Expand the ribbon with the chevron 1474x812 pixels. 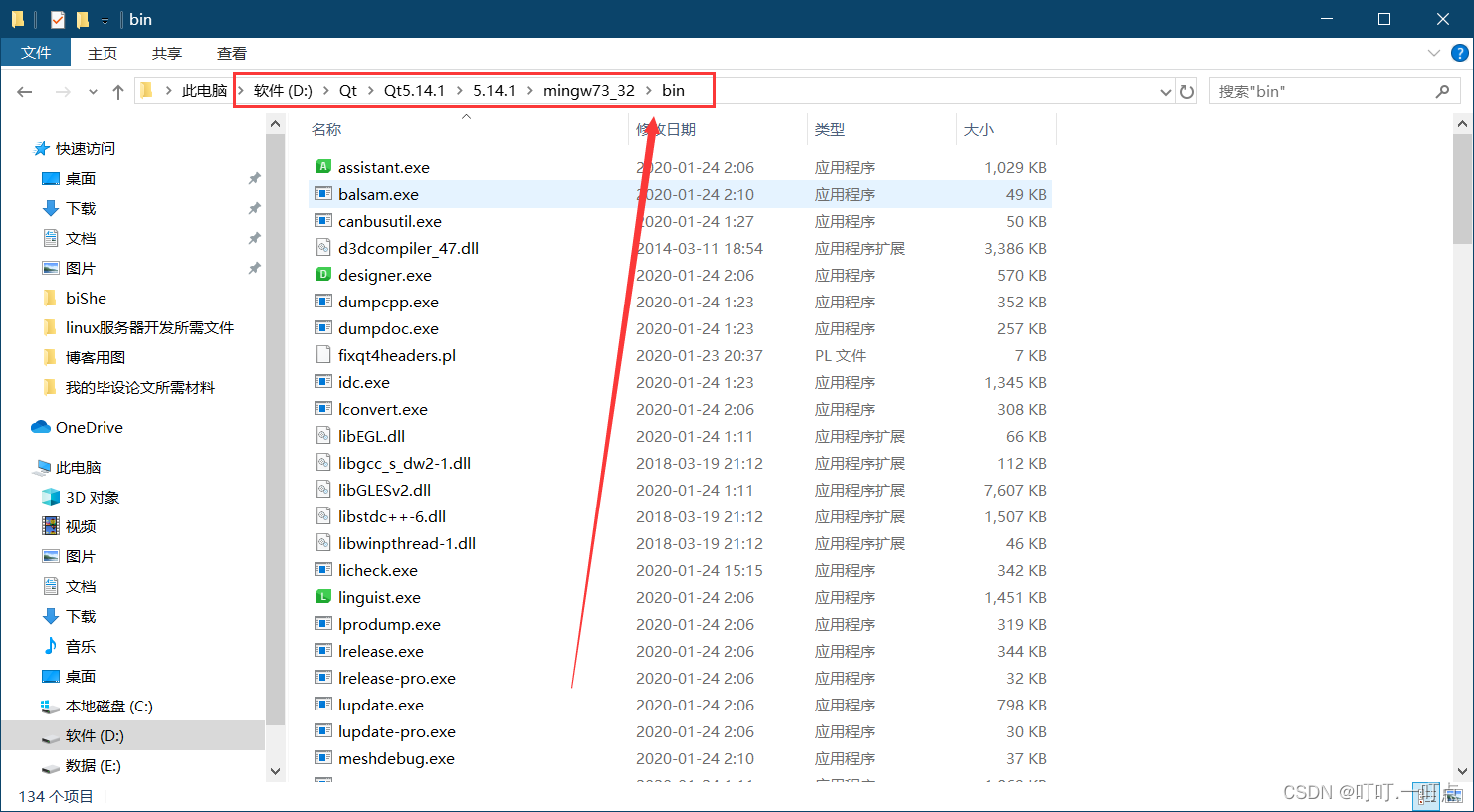pyautogui.click(x=1434, y=53)
